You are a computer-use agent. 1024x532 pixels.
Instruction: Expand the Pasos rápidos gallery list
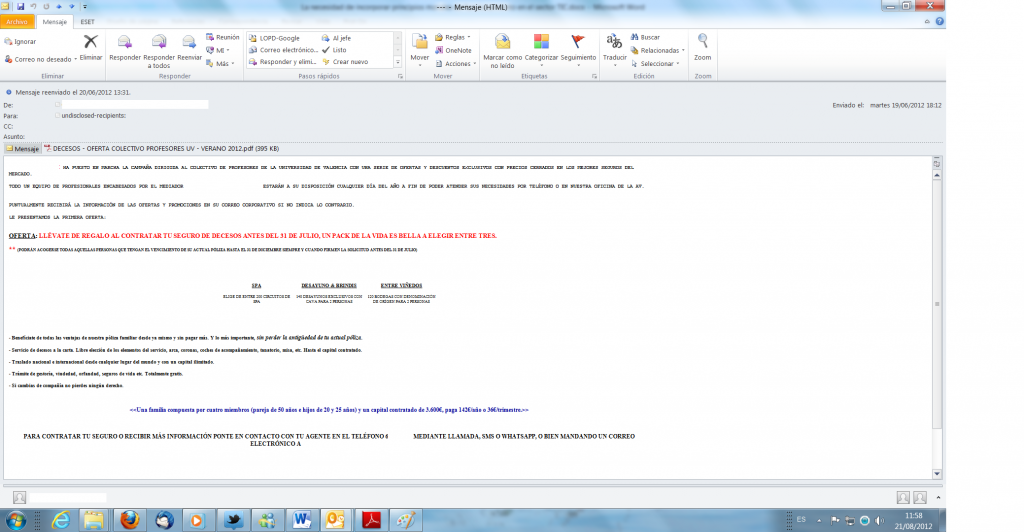point(397,62)
